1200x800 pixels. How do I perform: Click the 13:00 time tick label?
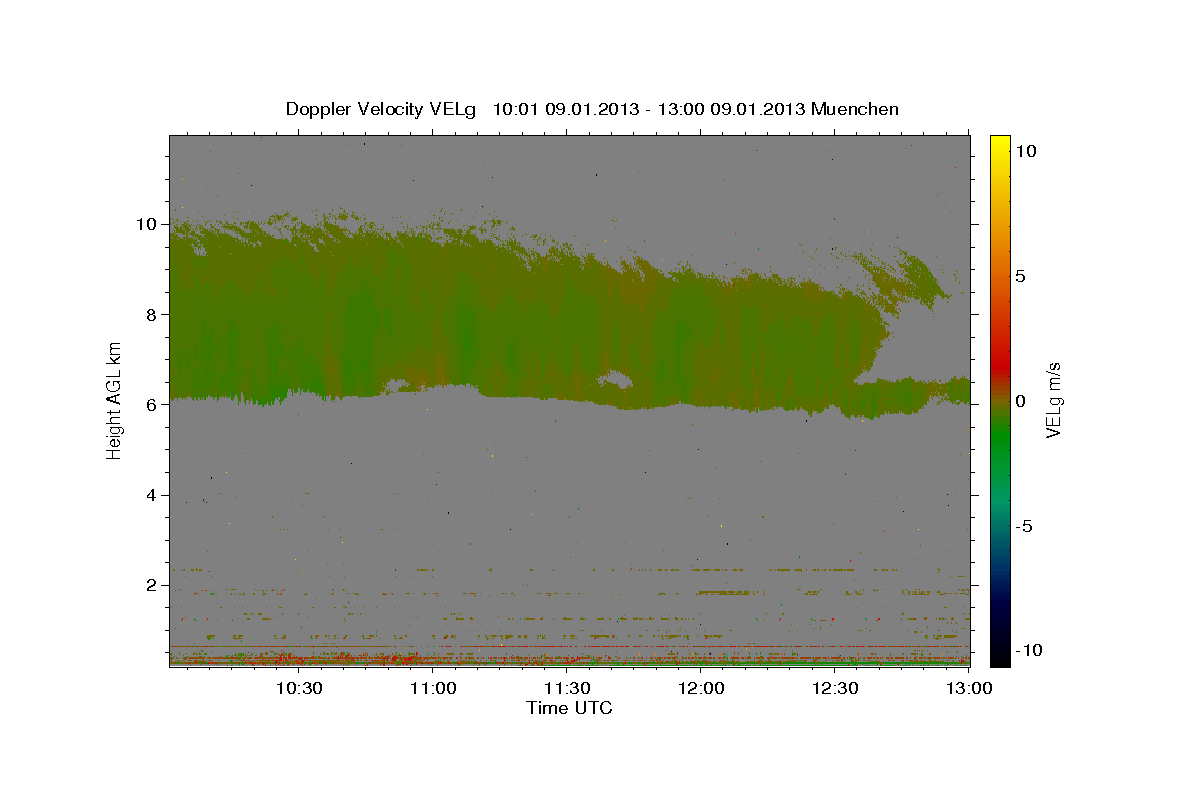[969, 688]
